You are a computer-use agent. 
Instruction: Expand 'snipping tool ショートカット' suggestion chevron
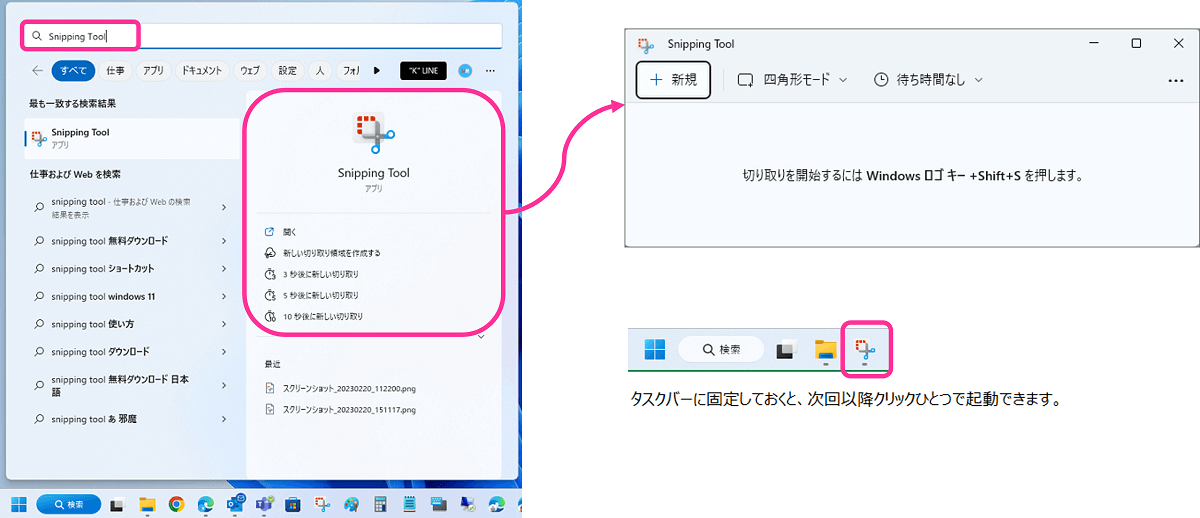pyautogui.click(x=223, y=268)
